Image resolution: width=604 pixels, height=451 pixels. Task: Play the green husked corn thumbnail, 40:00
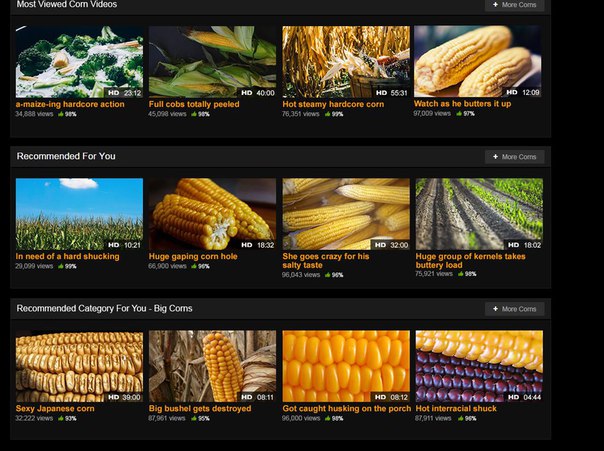[212, 62]
